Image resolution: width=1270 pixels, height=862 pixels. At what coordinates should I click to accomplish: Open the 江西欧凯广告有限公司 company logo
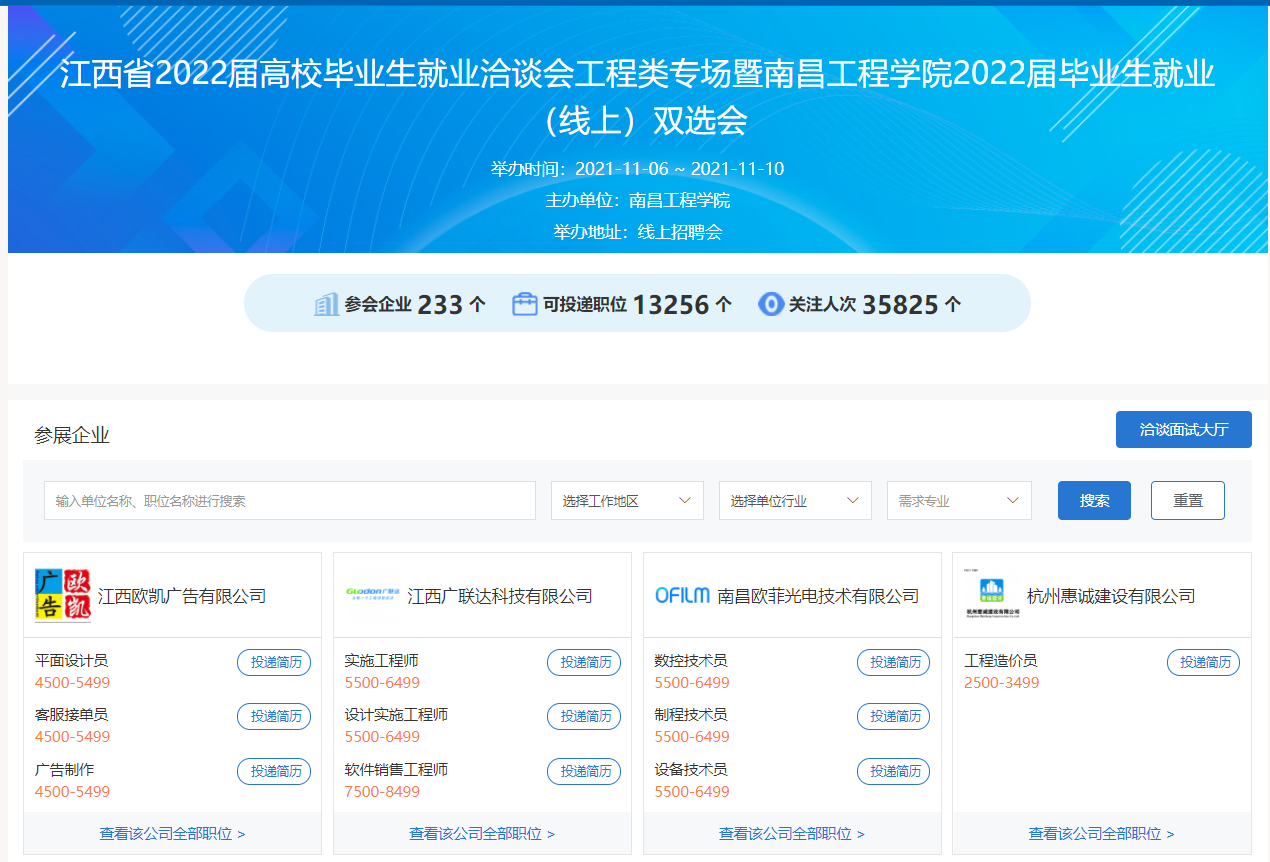point(62,596)
